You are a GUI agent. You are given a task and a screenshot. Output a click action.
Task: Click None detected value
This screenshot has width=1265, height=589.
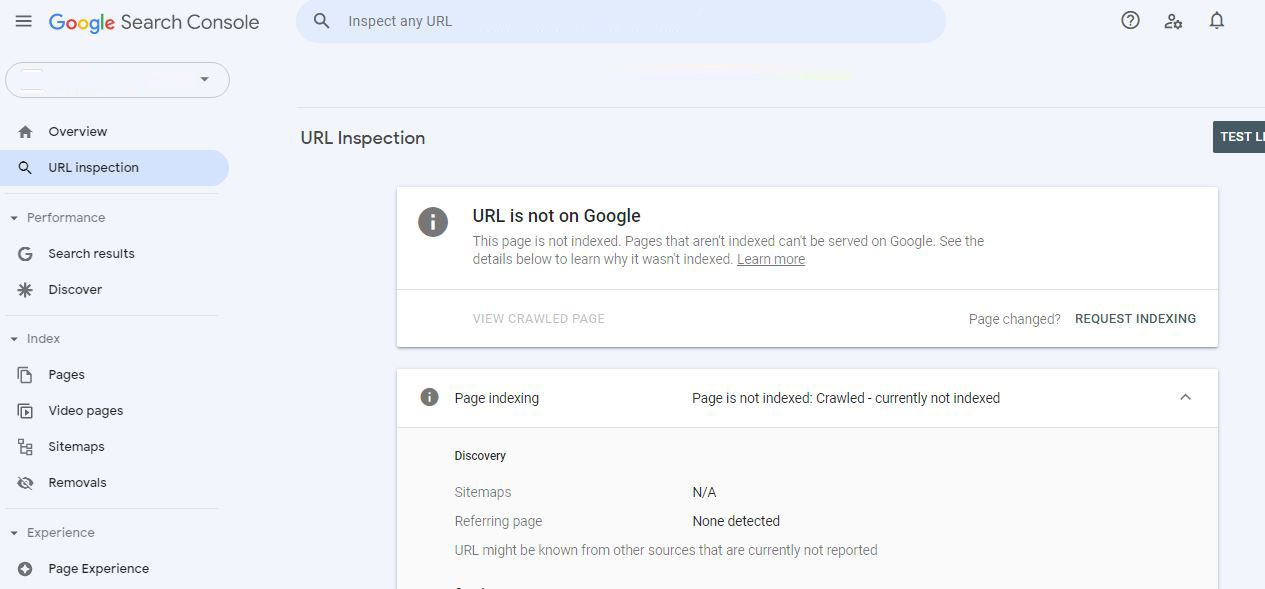coord(736,521)
